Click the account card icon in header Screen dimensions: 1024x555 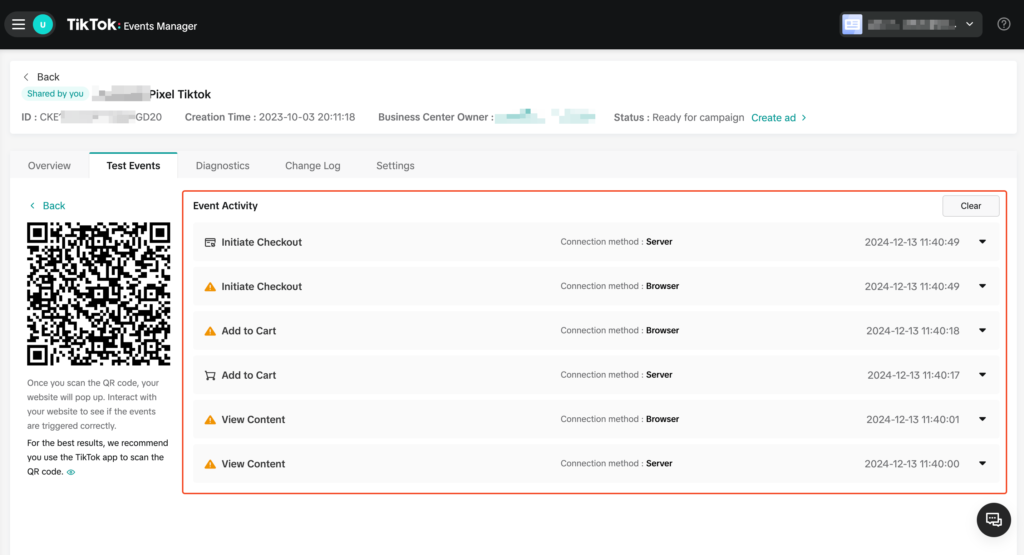(852, 24)
